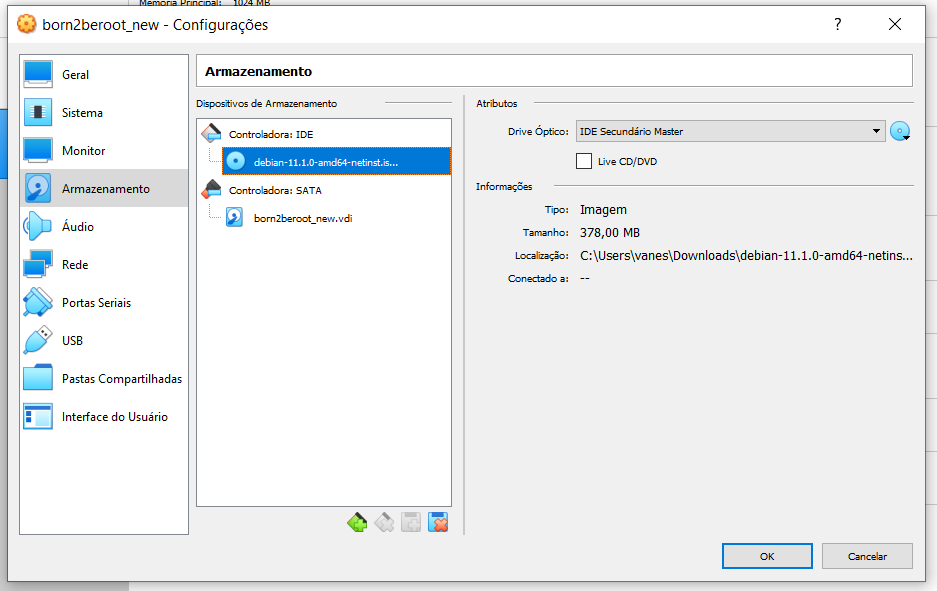Open the Monitor settings category

(x=104, y=151)
